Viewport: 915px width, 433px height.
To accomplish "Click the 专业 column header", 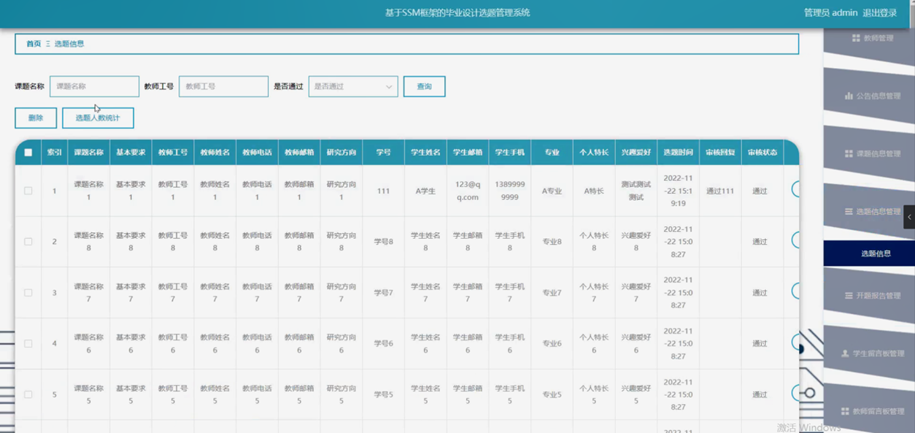I will (552, 152).
